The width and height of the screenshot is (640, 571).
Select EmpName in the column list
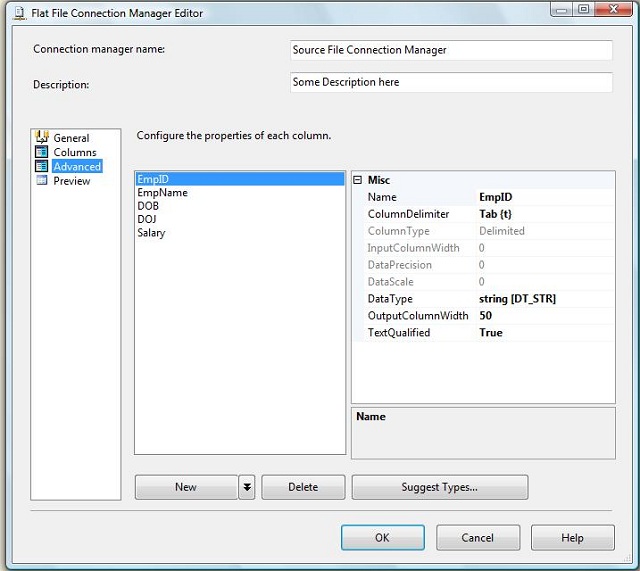click(x=162, y=193)
